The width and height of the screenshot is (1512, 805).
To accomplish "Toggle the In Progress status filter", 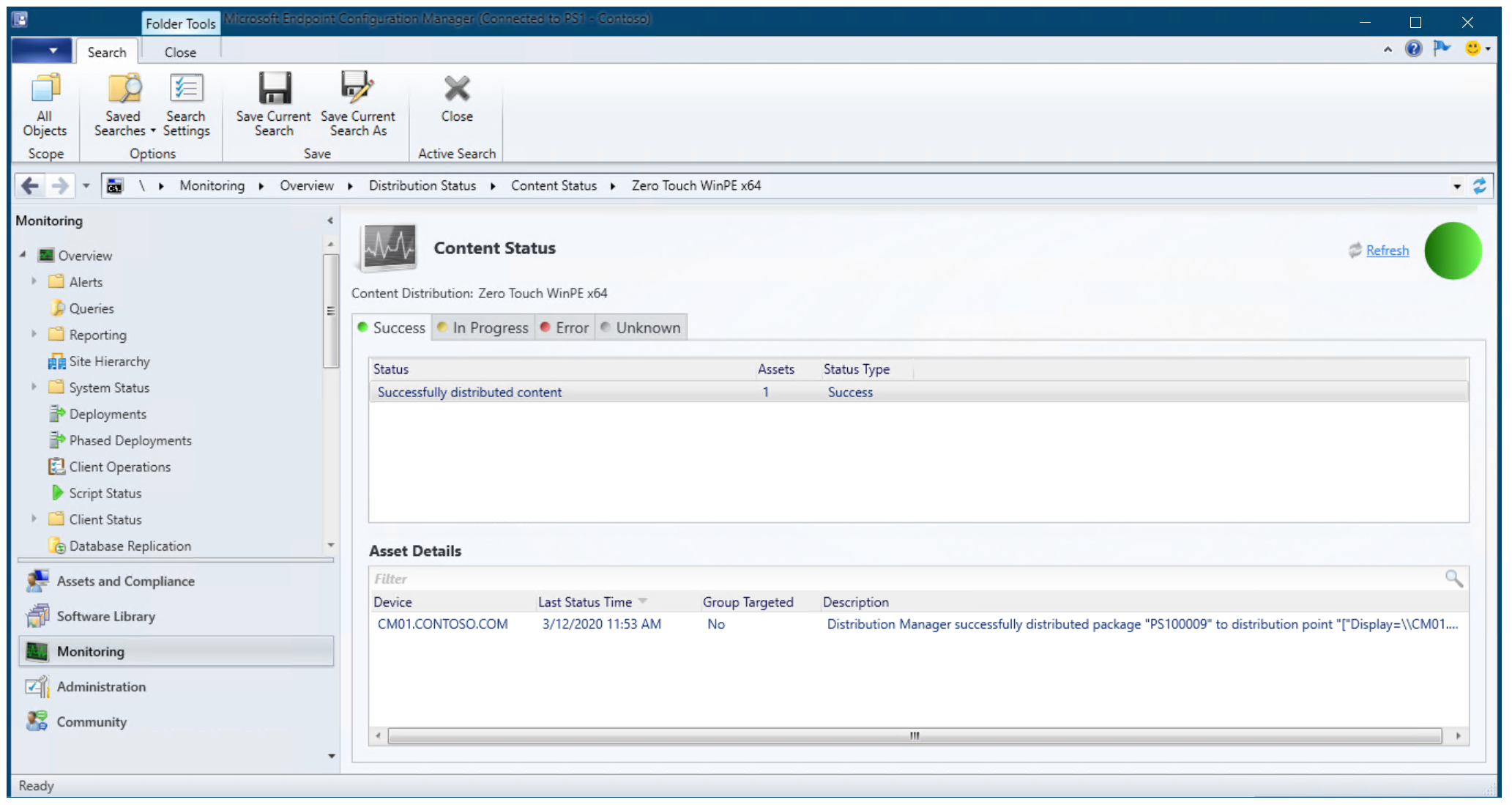I will pyautogui.click(x=483, y=327).
